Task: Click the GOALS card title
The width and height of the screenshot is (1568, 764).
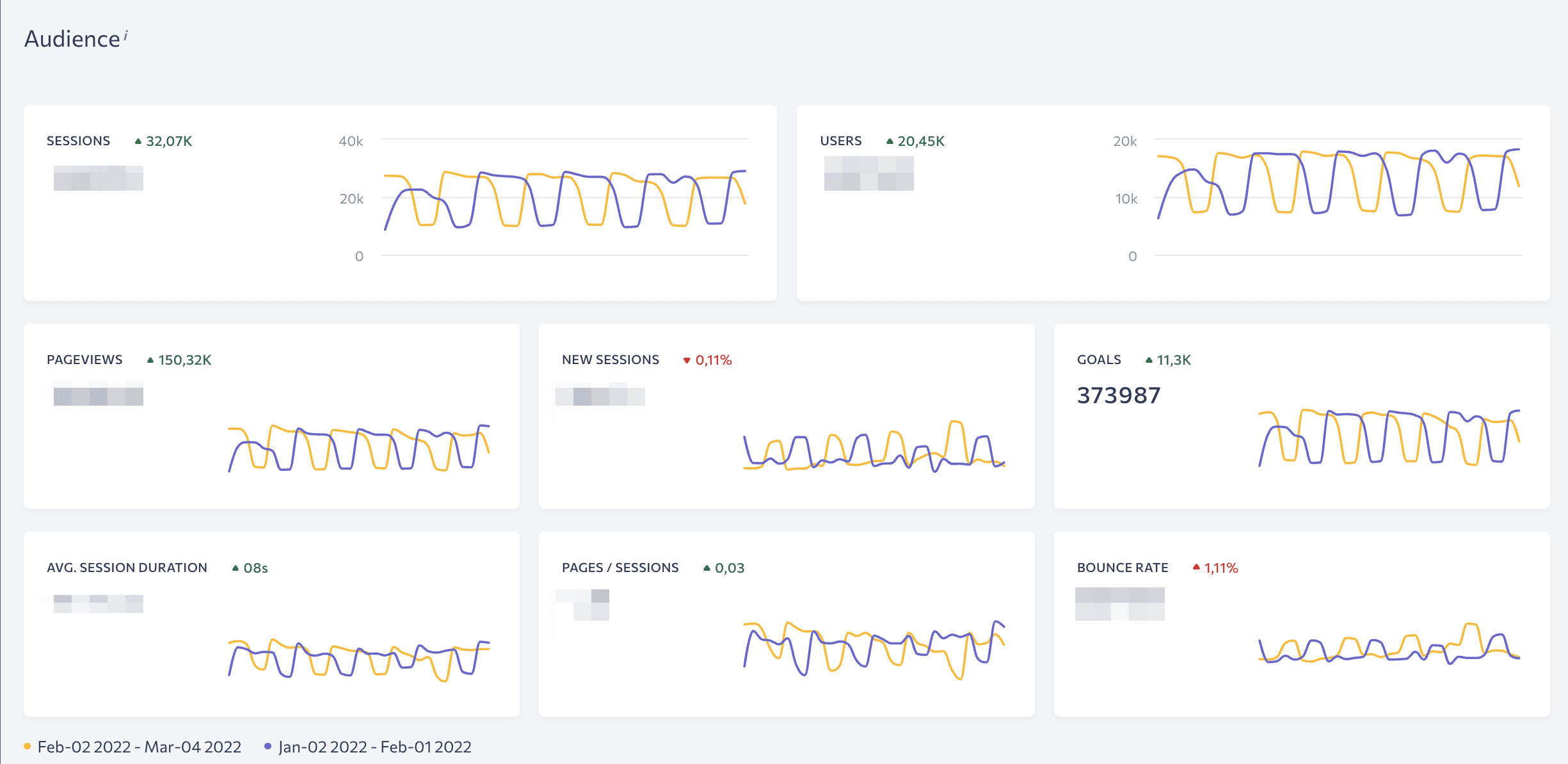Action: tap(1099, 360)
